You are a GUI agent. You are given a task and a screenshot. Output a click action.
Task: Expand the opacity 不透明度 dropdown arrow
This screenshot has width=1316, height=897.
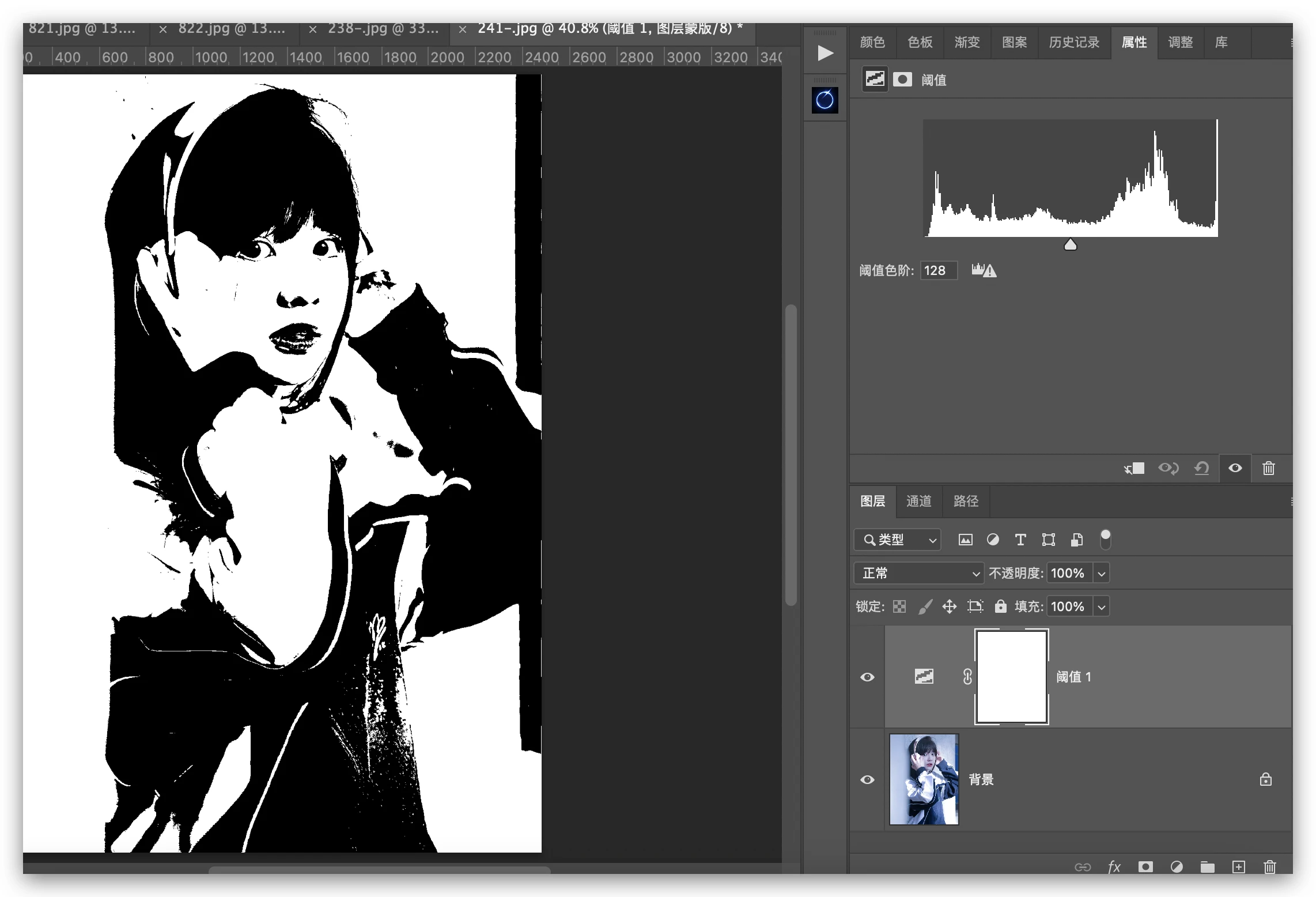pos(1101,573)
